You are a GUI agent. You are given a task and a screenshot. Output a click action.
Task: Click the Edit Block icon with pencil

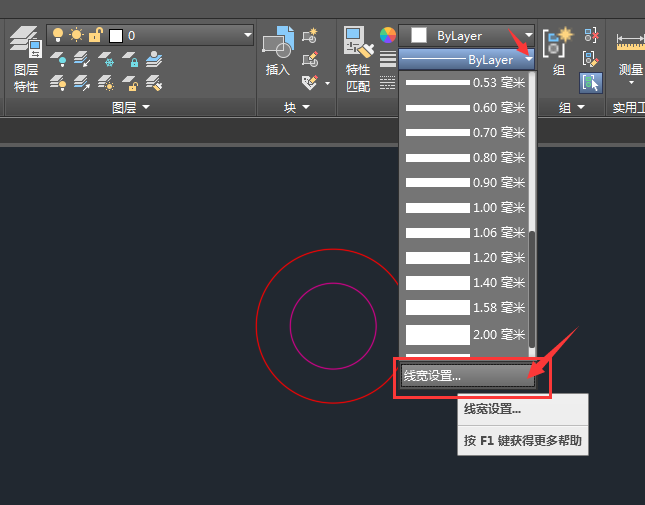310,59
